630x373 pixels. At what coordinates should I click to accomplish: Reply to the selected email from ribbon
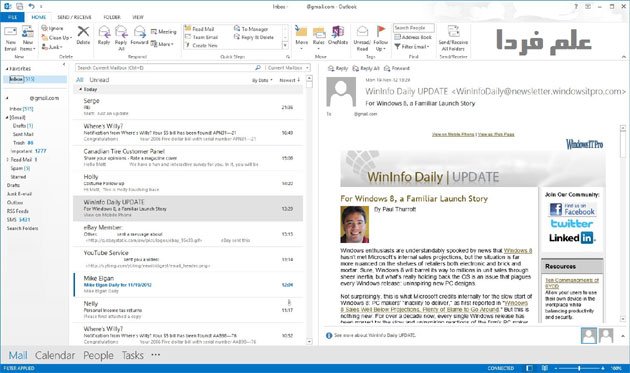click(104, 35)
